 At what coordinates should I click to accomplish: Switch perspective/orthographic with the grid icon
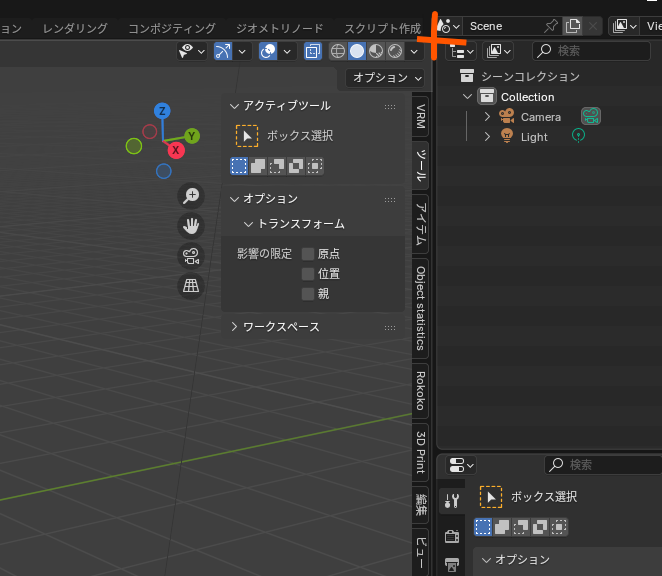(x=191, y=286)
